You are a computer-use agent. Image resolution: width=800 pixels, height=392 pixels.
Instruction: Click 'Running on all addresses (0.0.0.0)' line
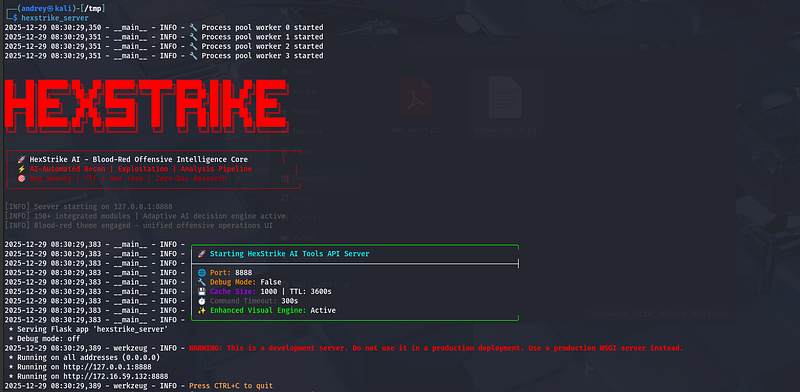pyautogui.click(x=84, y=357)
